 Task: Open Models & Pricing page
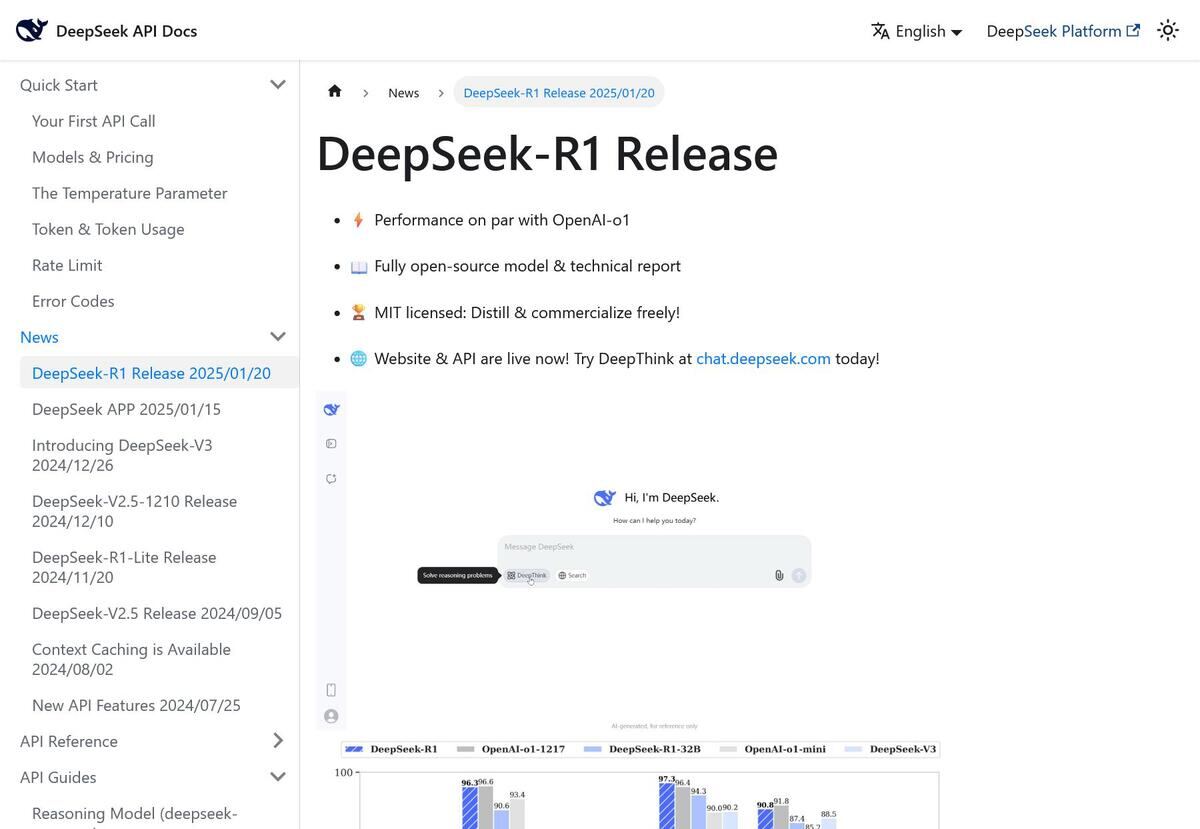point(93,157)
